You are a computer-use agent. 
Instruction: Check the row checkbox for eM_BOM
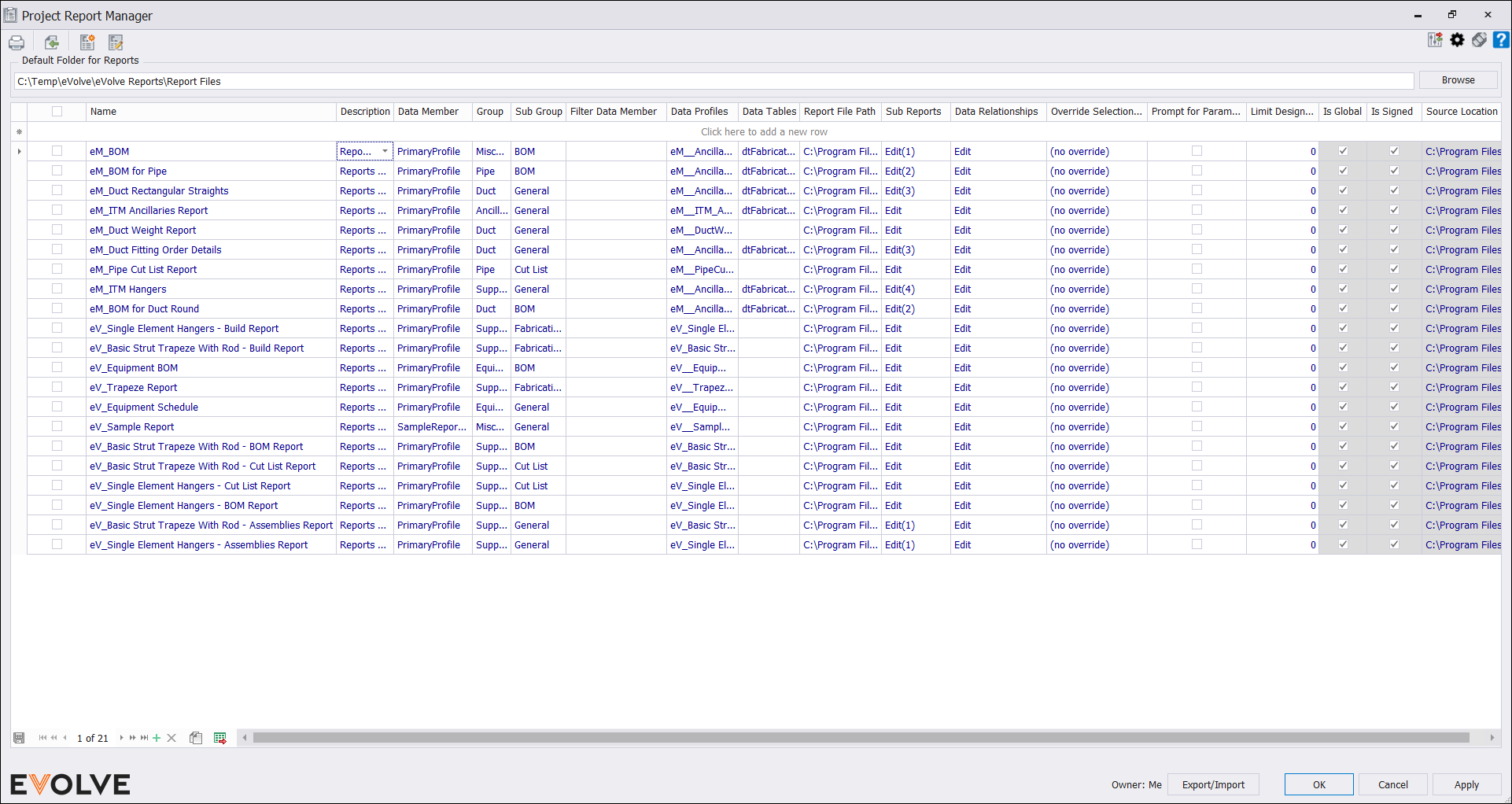click(57, 151)
